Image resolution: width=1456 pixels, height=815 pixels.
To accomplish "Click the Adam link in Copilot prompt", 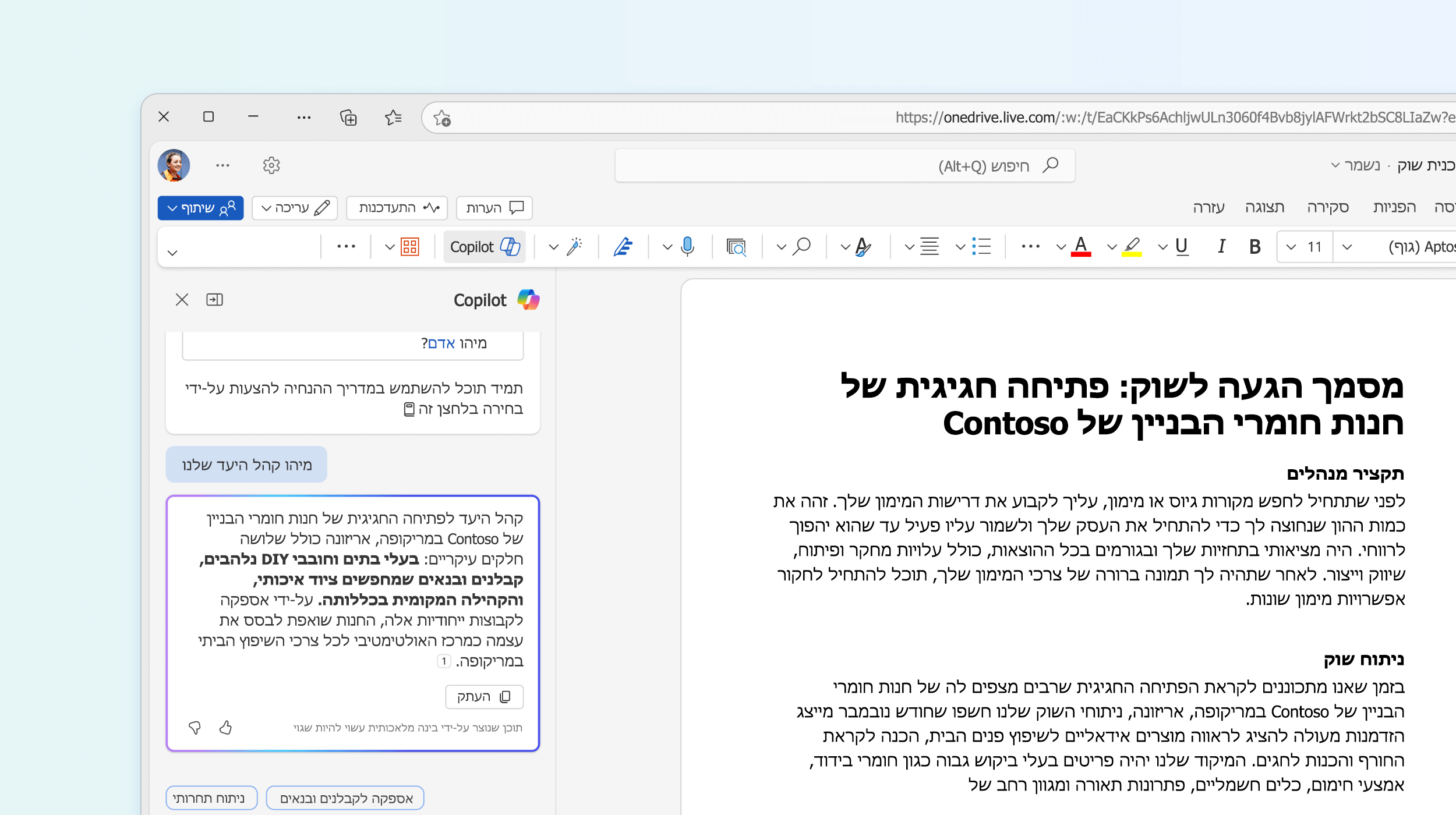I will point(441,343).
